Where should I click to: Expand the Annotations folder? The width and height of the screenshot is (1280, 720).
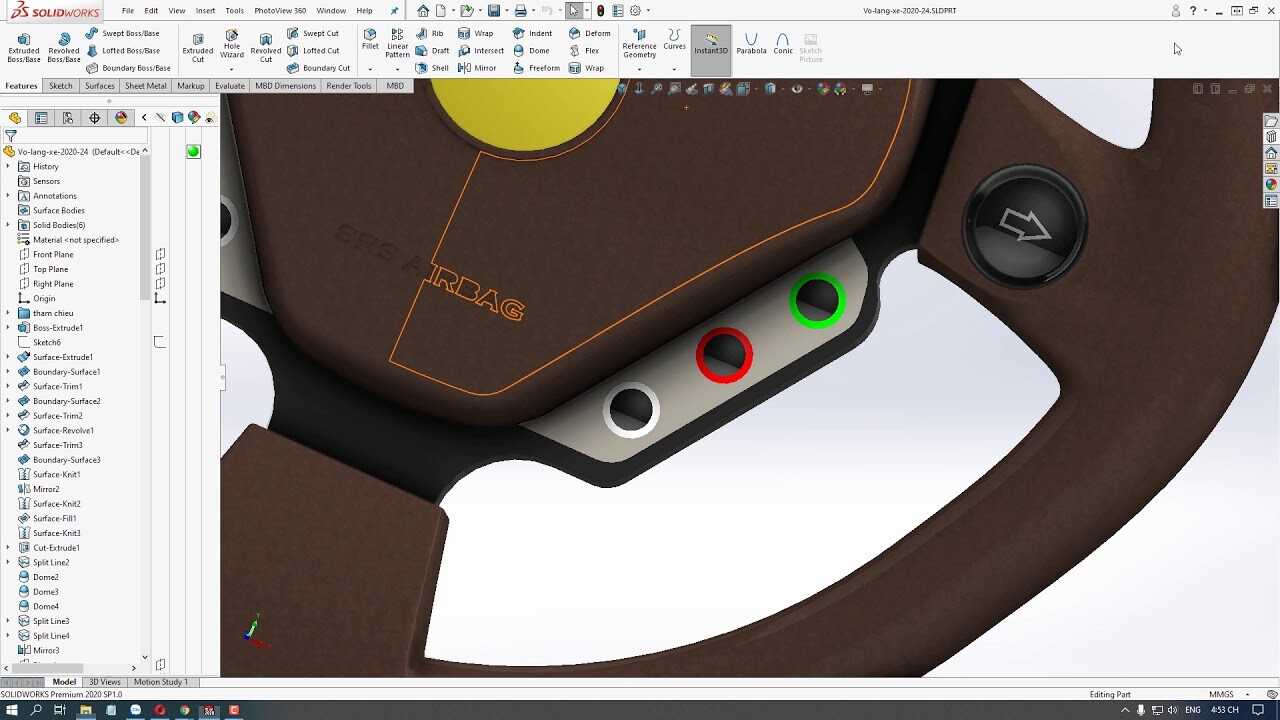click(8, 196)
